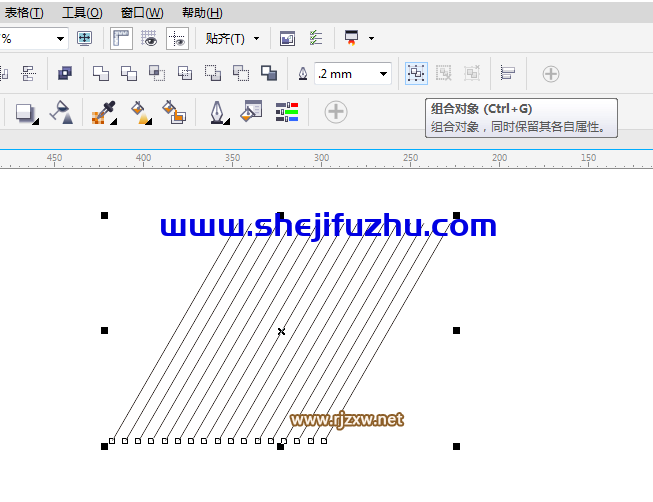Select the interactive fill tool
This screenshot has height=502, width=653.
tap(141, 113)
